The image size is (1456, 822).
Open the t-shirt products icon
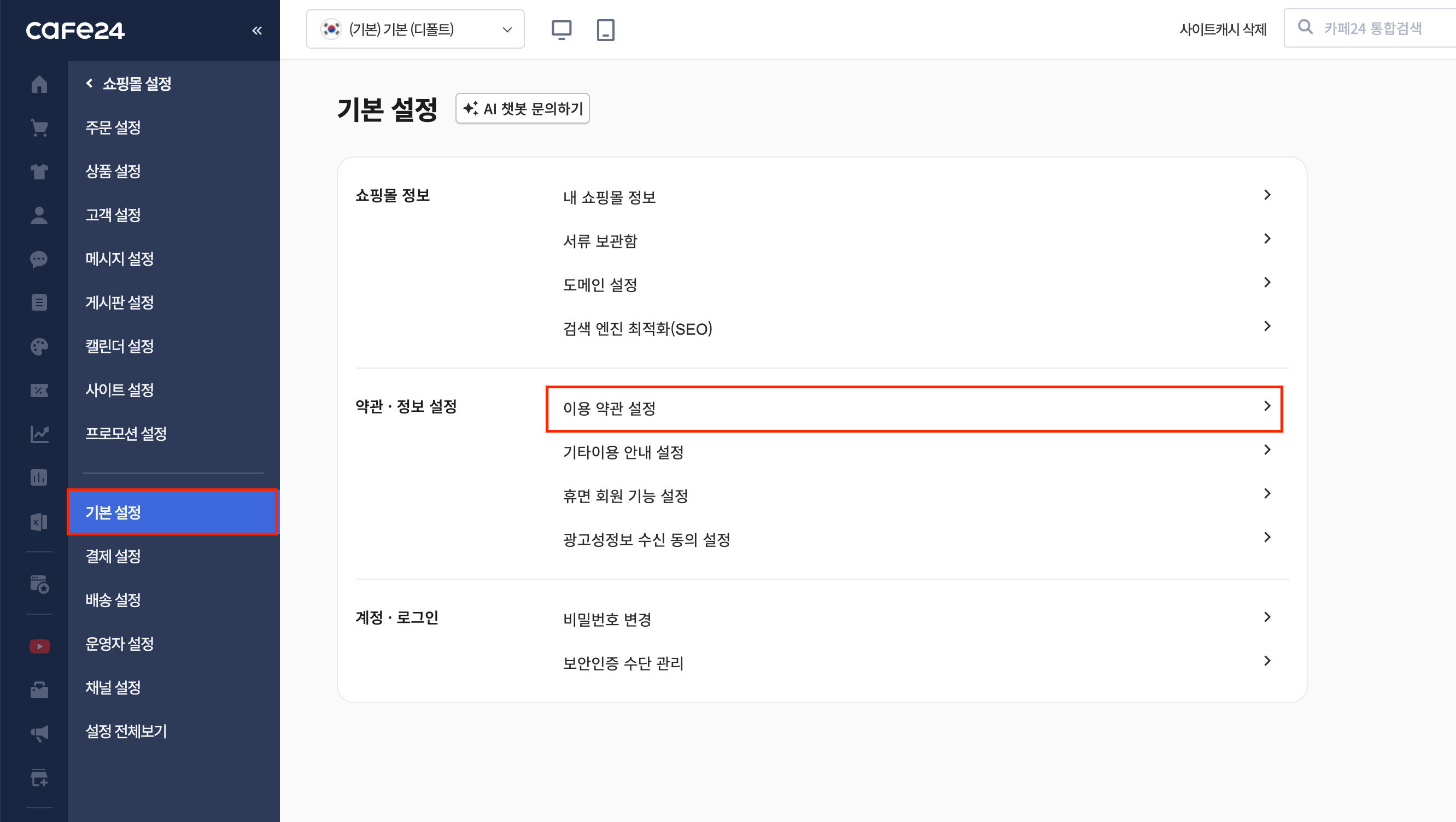click(39, 171)
